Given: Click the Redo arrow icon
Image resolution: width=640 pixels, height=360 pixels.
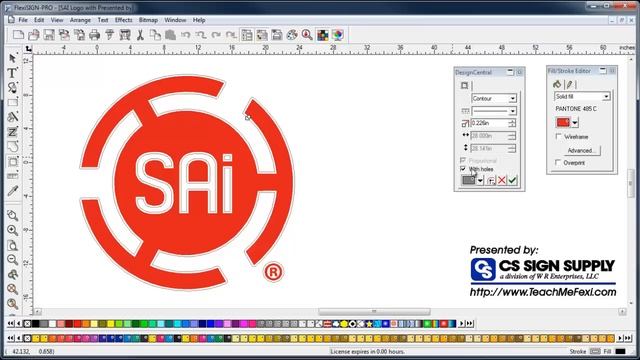Looking at the screenshot, I should pyautogui.click(x=216, y=35).
